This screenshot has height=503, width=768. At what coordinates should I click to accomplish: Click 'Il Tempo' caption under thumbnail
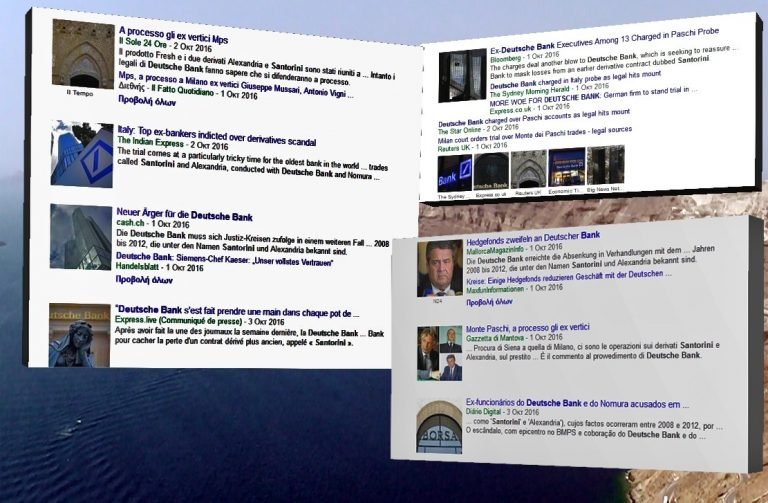[x=80, y=93]
